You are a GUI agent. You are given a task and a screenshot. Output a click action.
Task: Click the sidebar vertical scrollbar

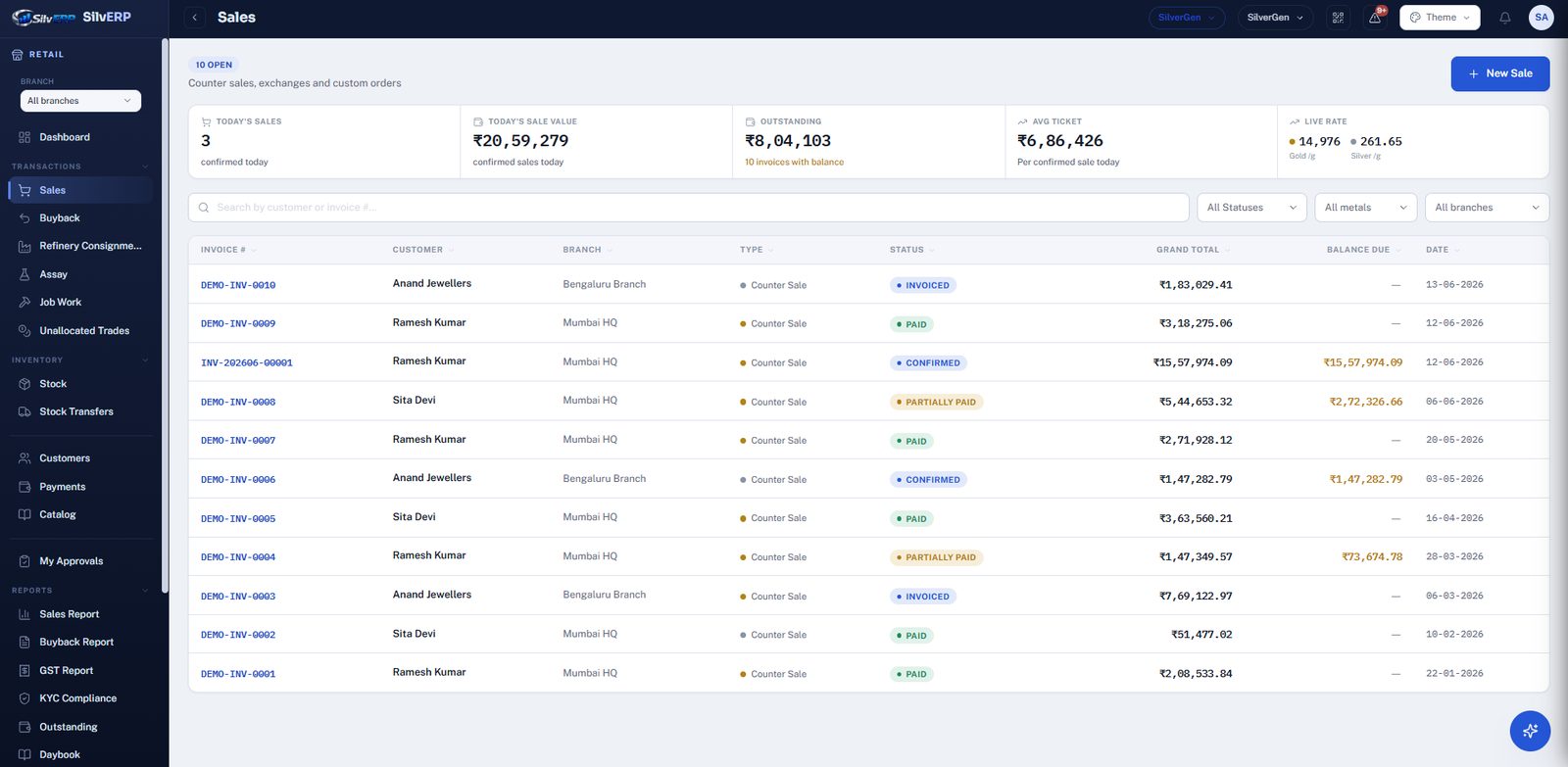click(165, 315)
